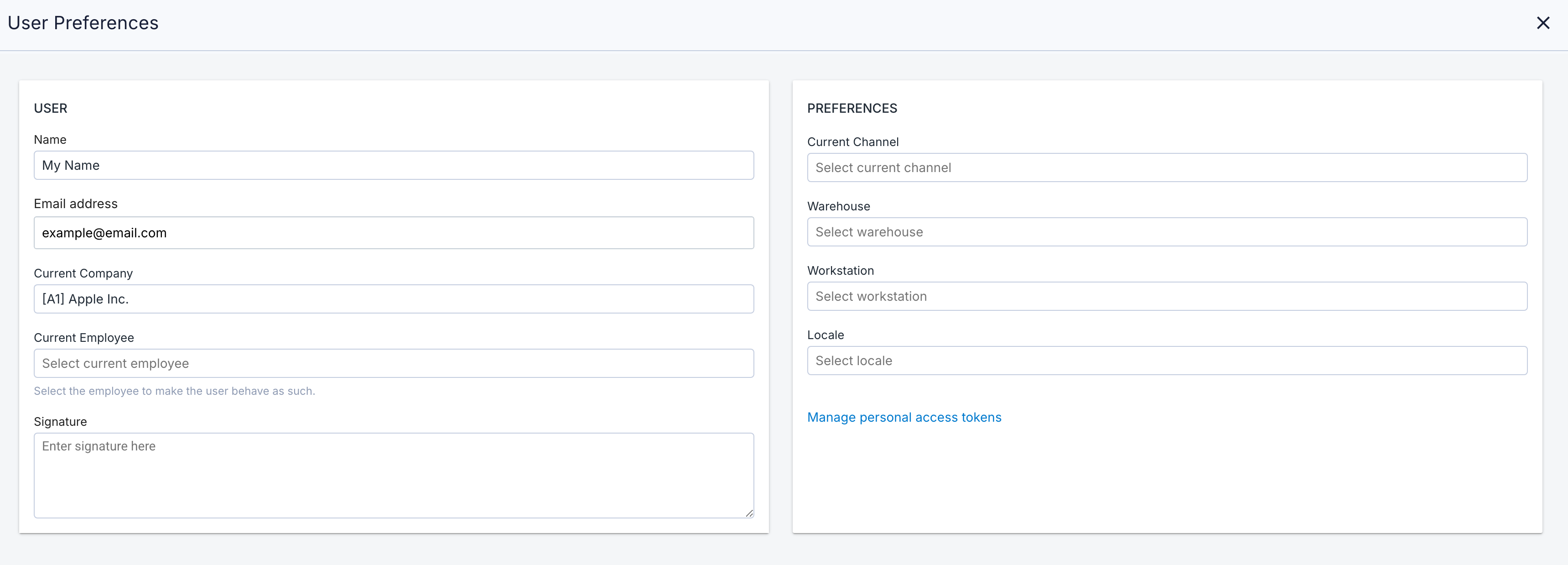This screenshot has width=1568, height=565.
Task: Click the Name input containing 'My Name'
Action: tap(393, 165)
